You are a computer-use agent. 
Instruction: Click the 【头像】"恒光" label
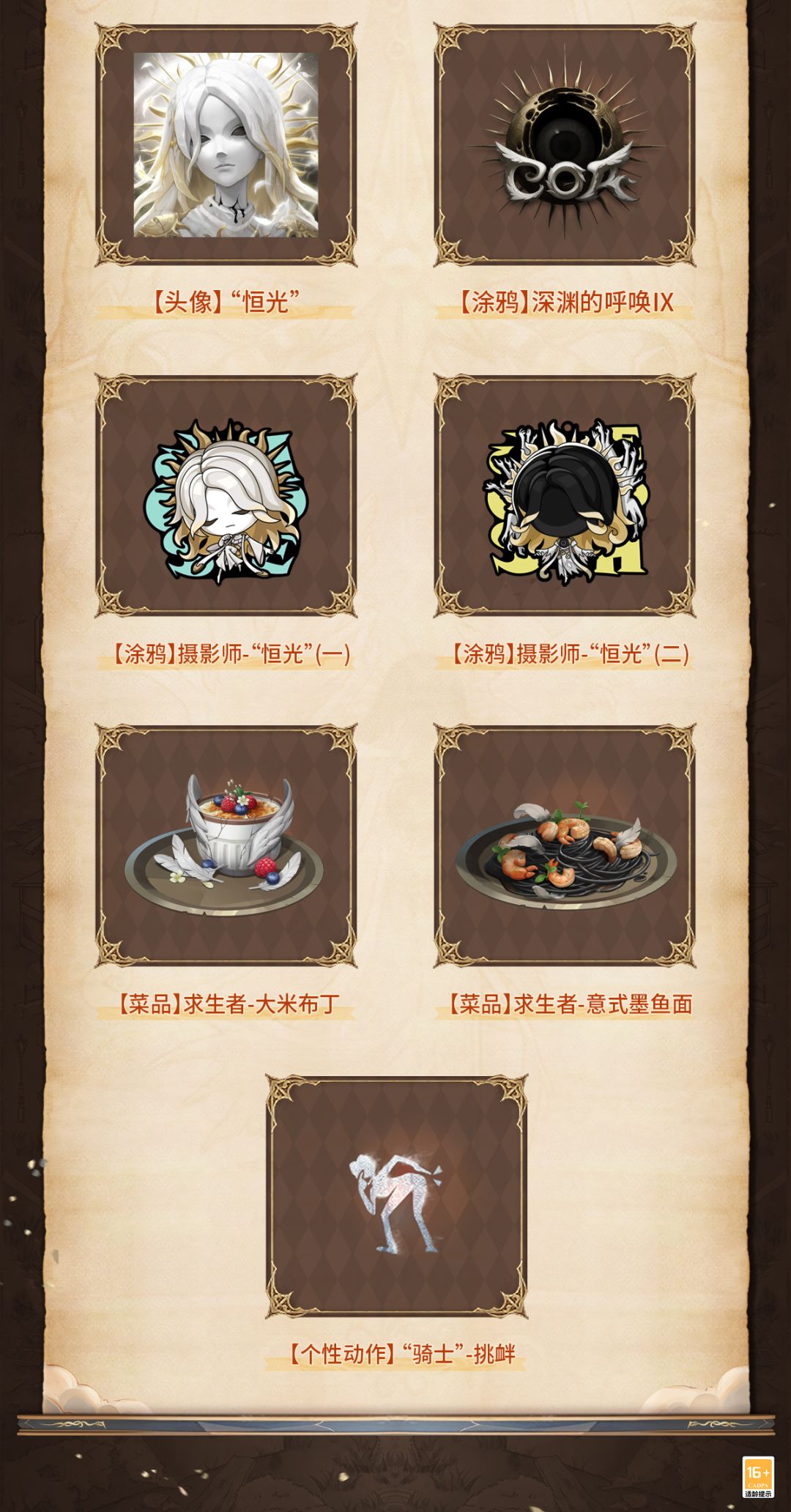coord(226,301)
